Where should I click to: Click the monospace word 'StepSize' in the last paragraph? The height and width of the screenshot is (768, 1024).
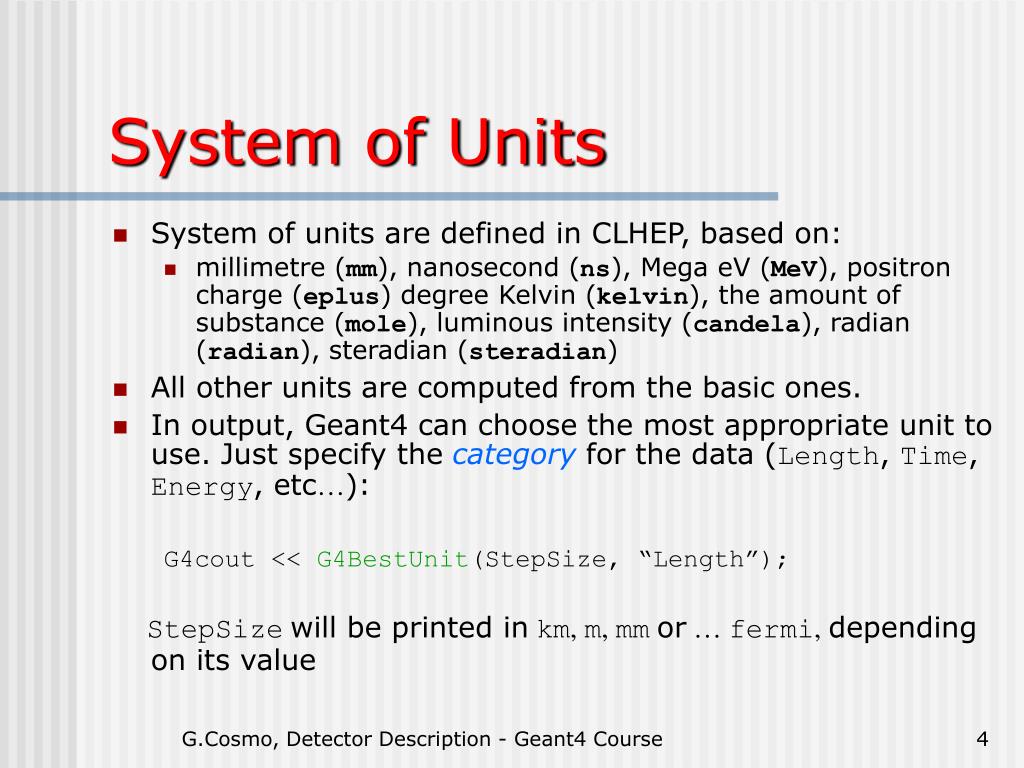(x=215, y=630)
